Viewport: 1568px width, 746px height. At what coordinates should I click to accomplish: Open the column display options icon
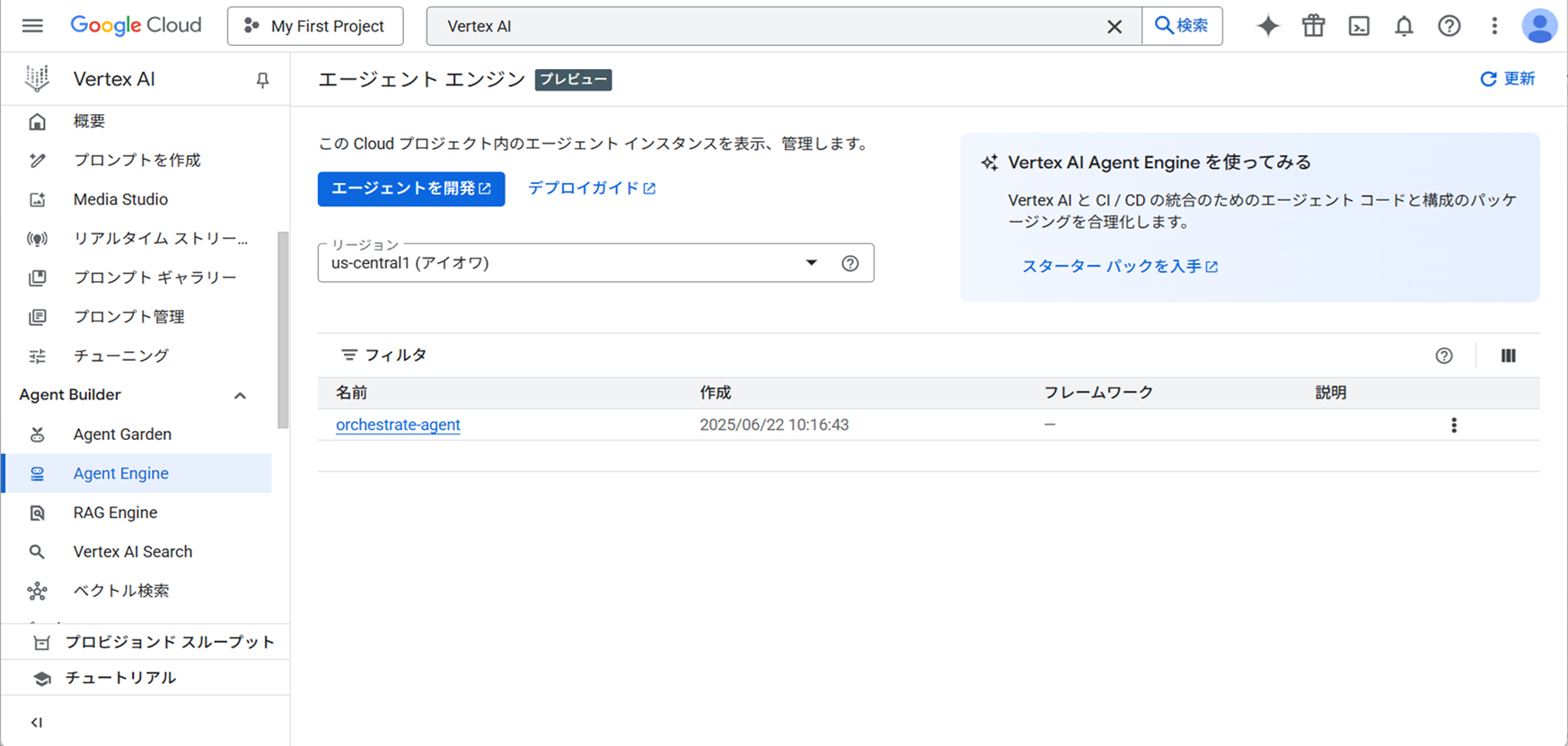pyautogui.click(x=1508, y=355)
